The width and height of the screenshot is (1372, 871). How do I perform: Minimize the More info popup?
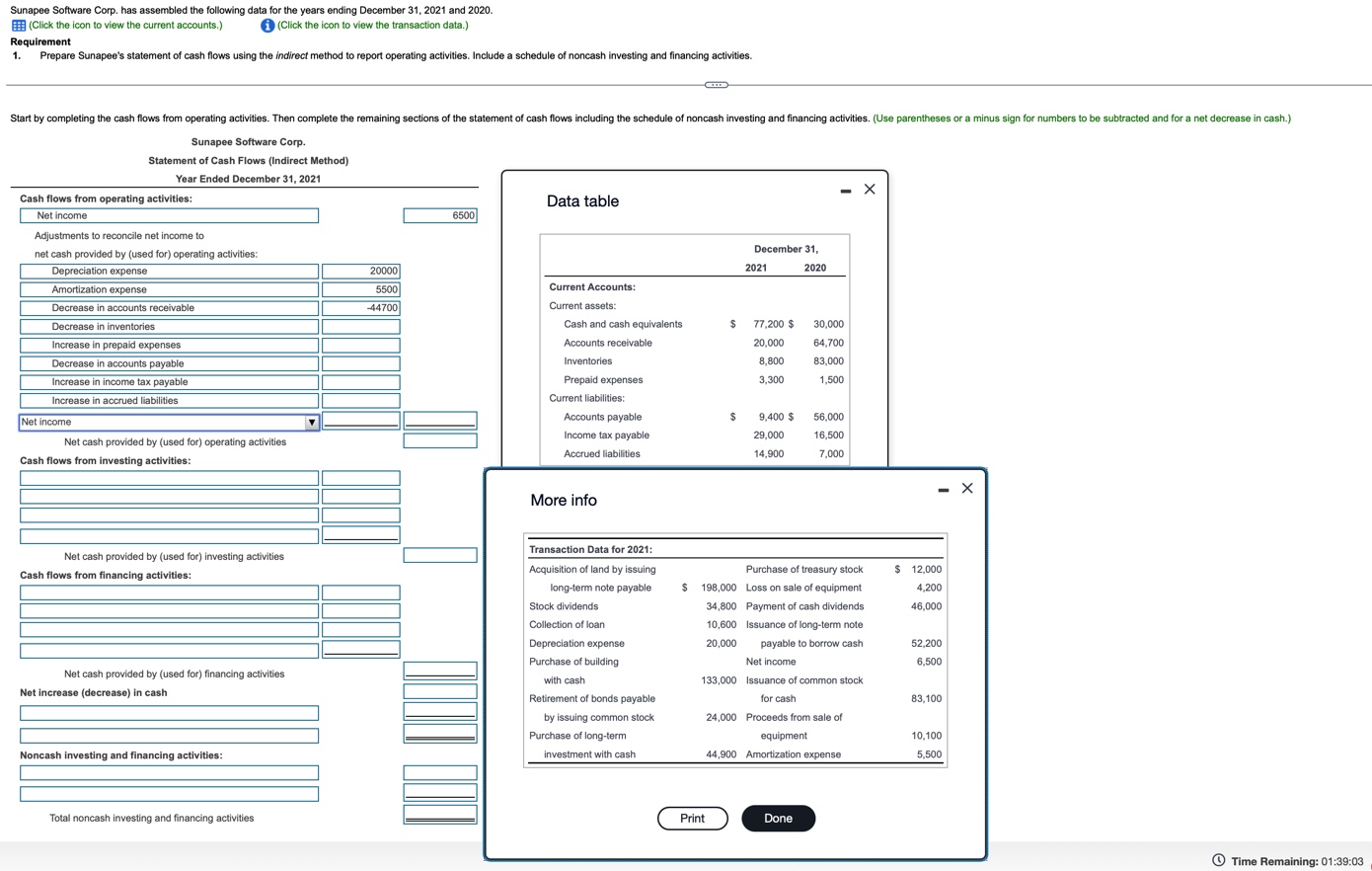944,490
